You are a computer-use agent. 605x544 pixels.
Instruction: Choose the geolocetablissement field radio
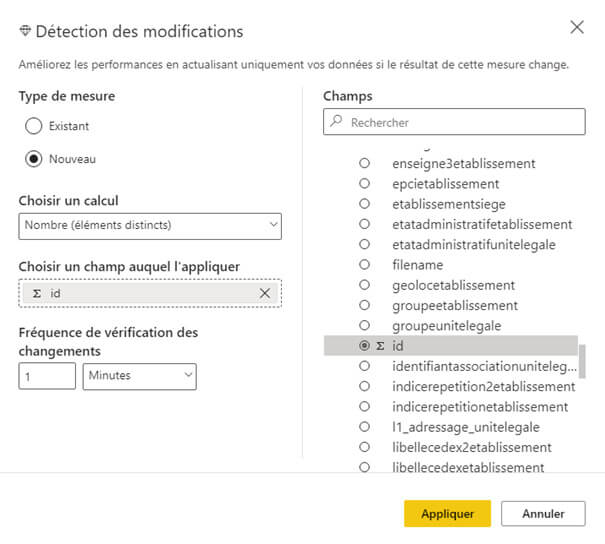click(x=364, y=285)
